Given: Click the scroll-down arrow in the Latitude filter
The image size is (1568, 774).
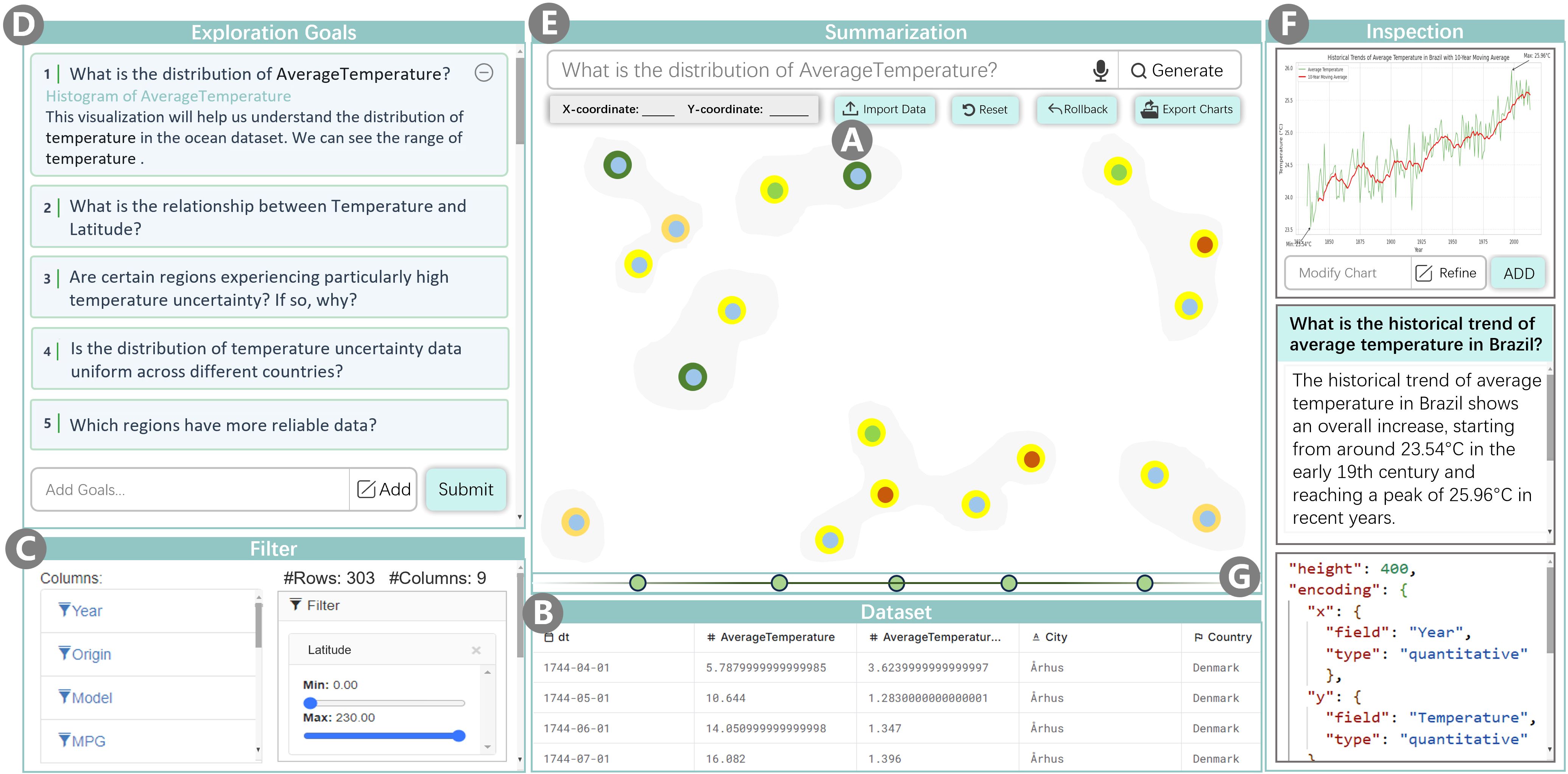Looking at the screenshot, I should pos(488,747).
